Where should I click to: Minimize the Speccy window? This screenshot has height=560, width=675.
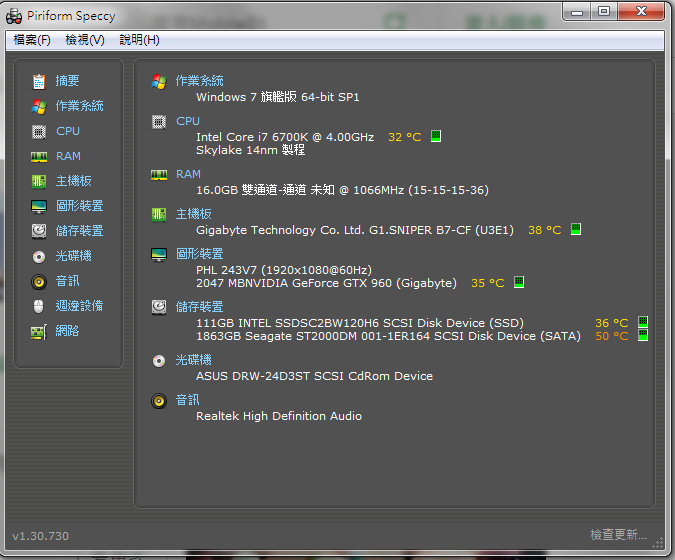point(577,11)
